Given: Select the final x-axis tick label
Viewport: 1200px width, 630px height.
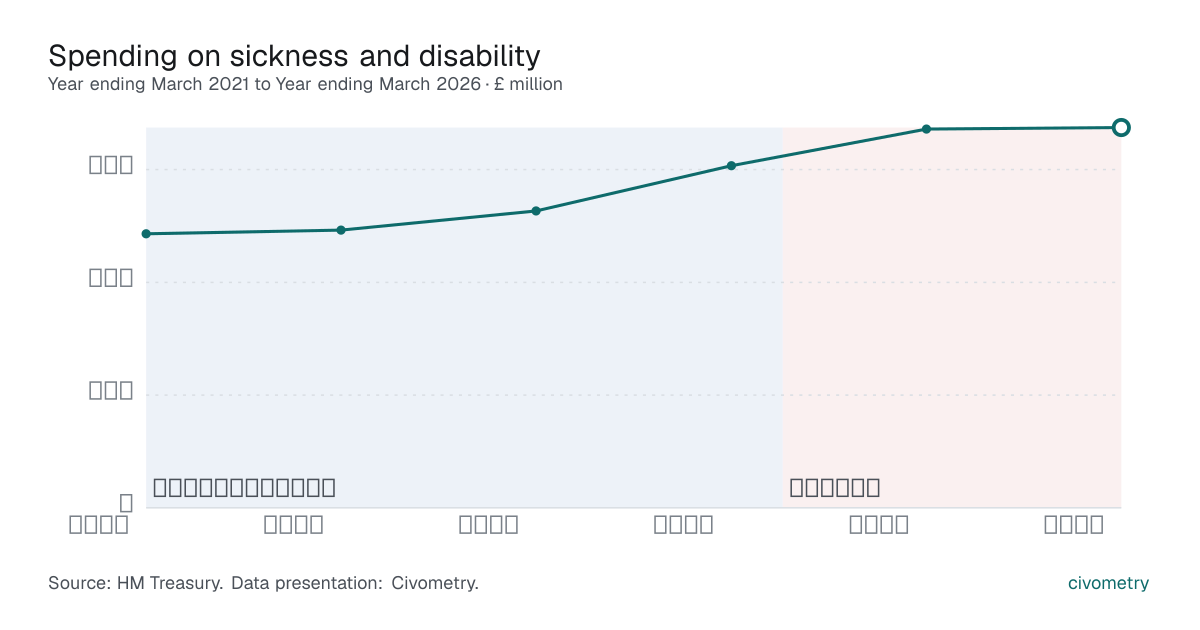Looking at the screenshot, I should 1074,525.
